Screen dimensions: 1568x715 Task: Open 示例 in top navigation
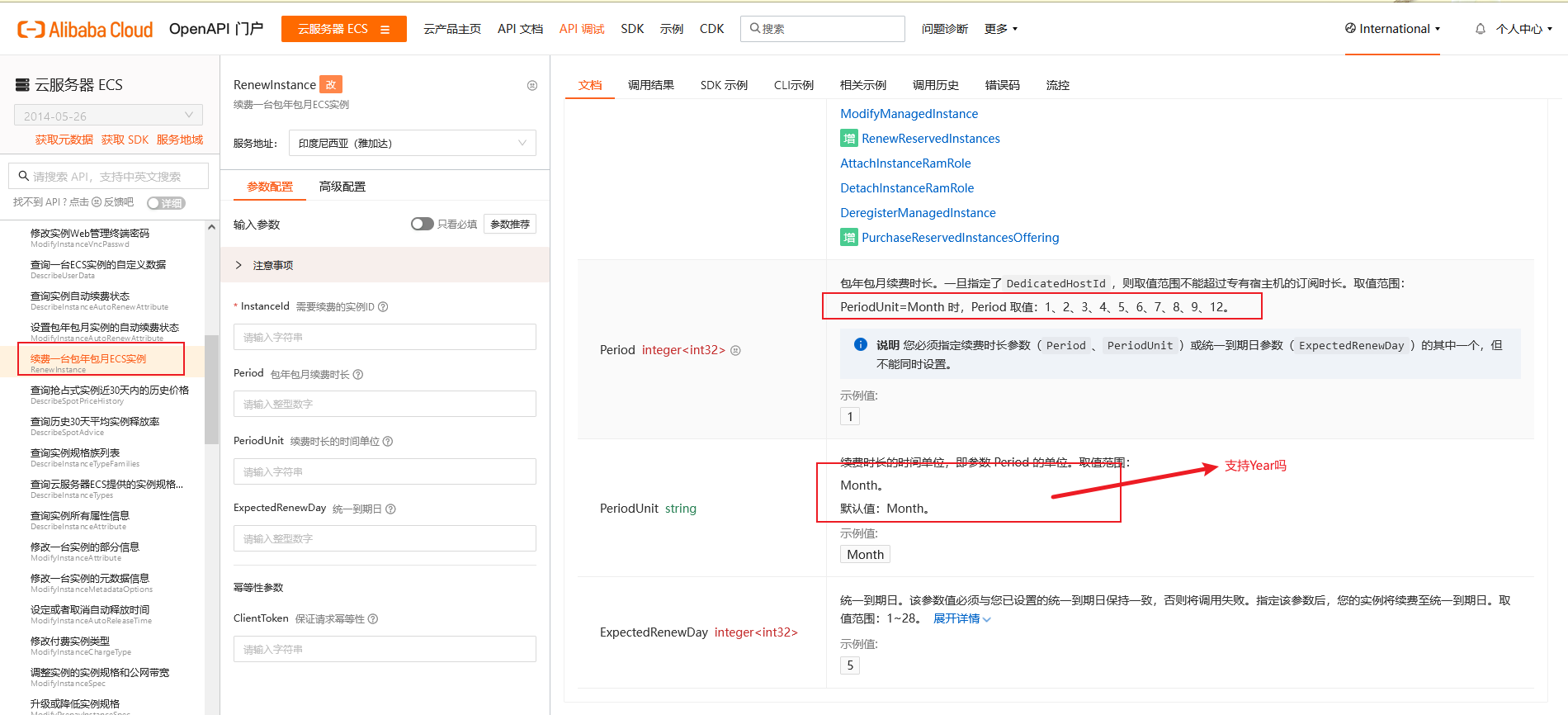pos(672,29)
